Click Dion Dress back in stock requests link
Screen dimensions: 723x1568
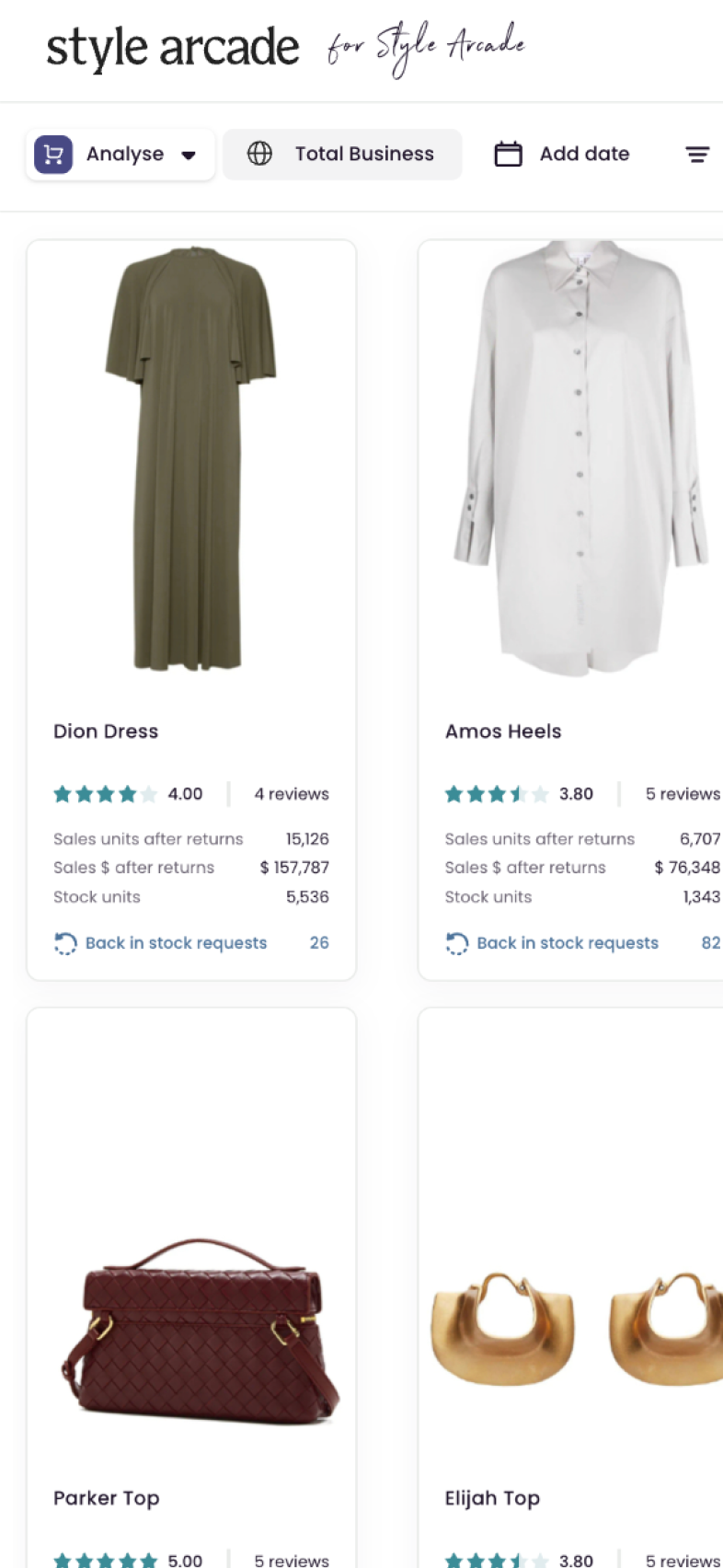pos(176,943)
